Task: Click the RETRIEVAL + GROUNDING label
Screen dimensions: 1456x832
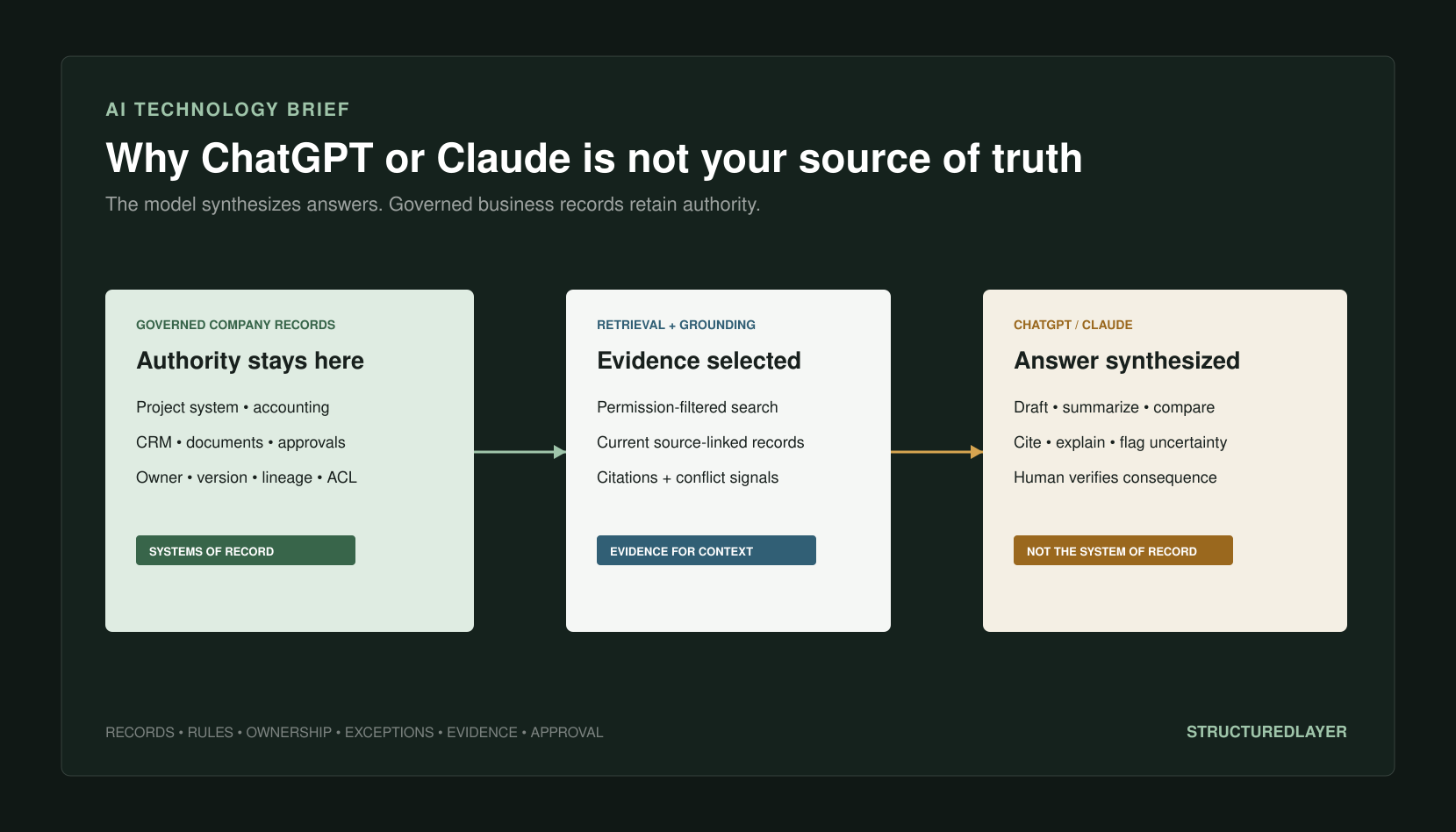Action: 676,325
